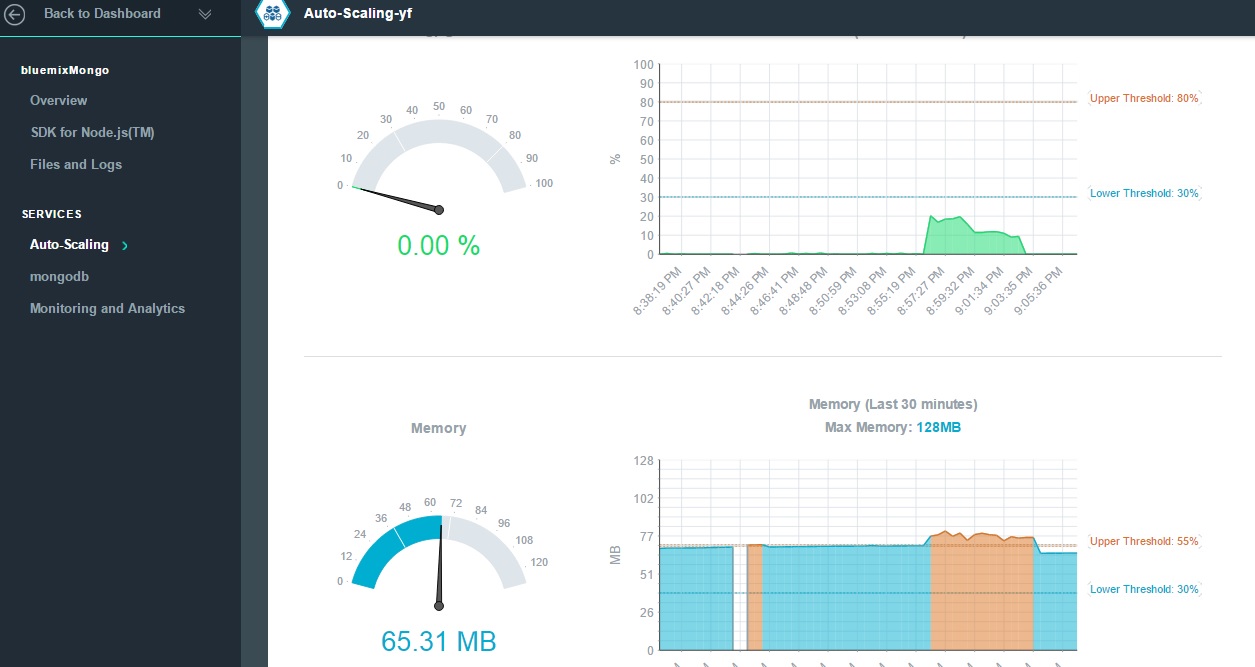Go to Files and Logs

click(76, 164)
